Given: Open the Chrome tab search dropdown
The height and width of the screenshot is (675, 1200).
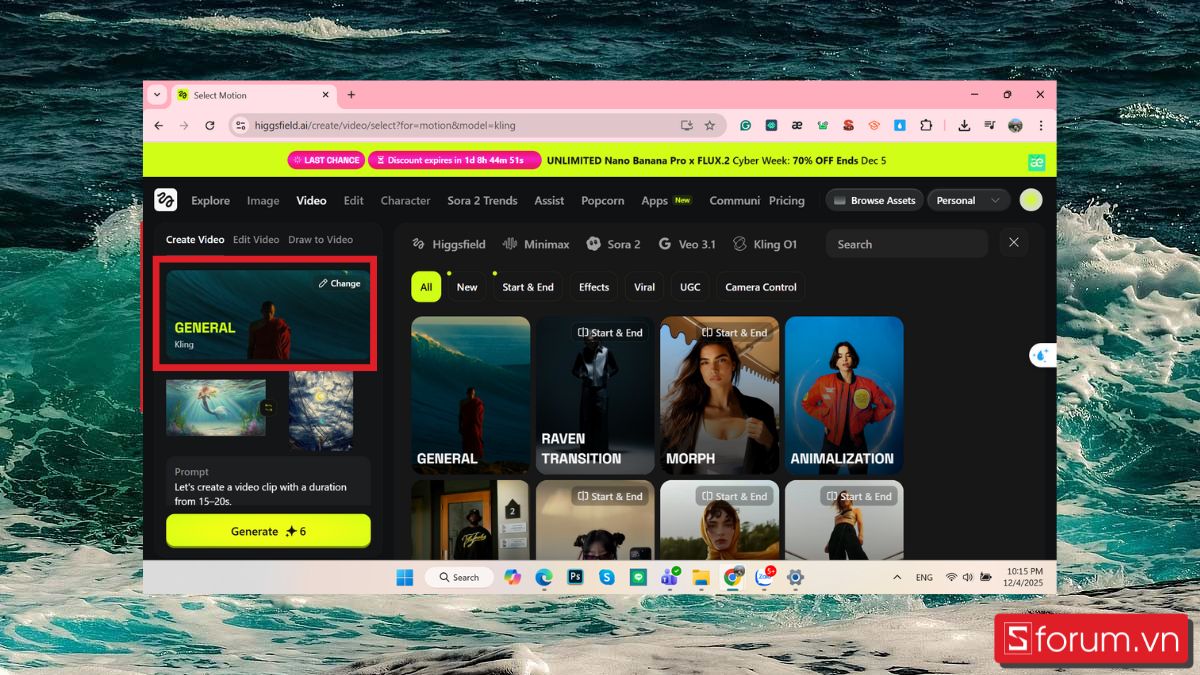Looking at the screenshot, I should (x=156, y=95).
